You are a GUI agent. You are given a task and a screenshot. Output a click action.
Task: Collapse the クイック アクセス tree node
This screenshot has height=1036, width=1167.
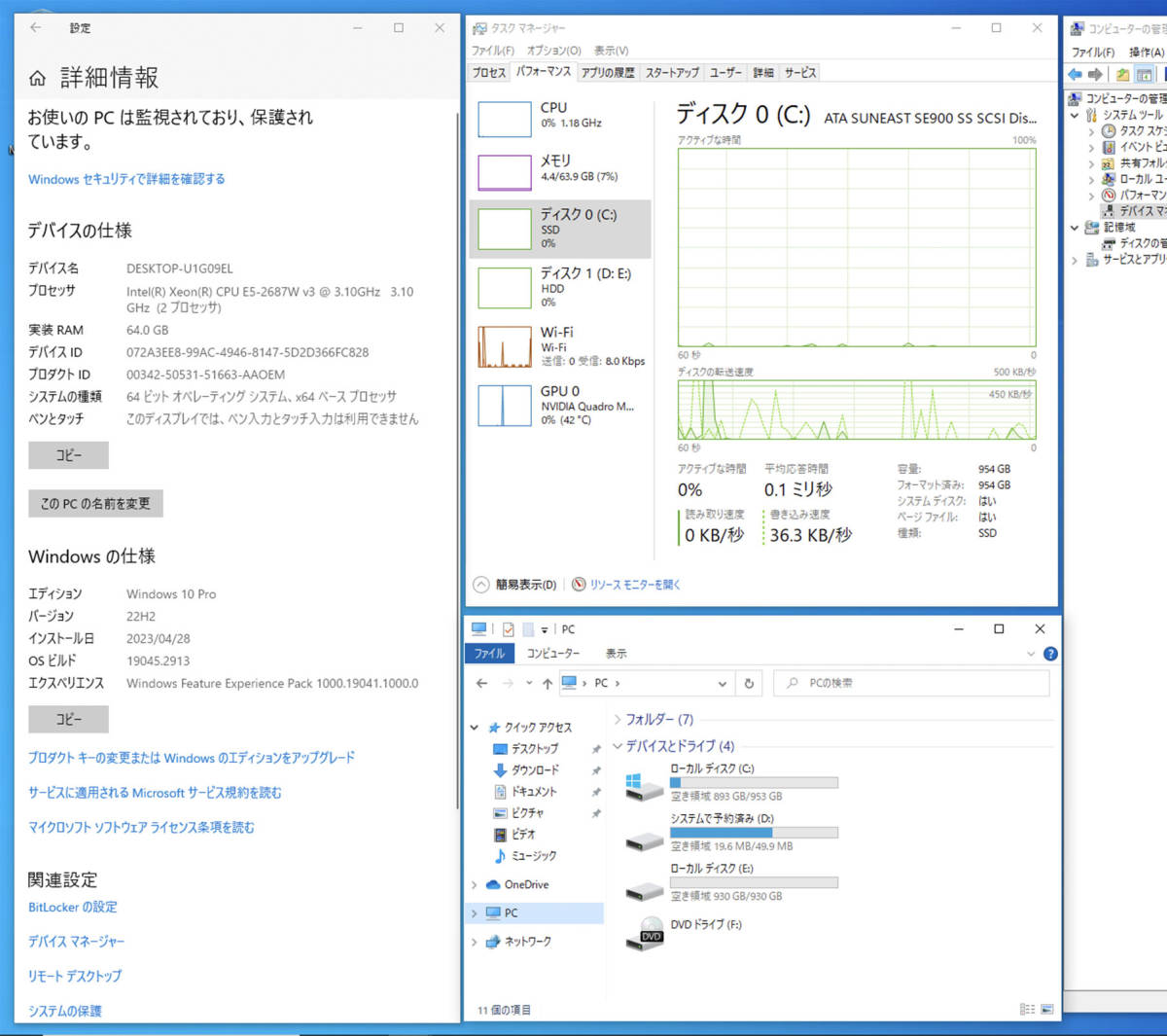pyautogui.click(x=475, y=728)
